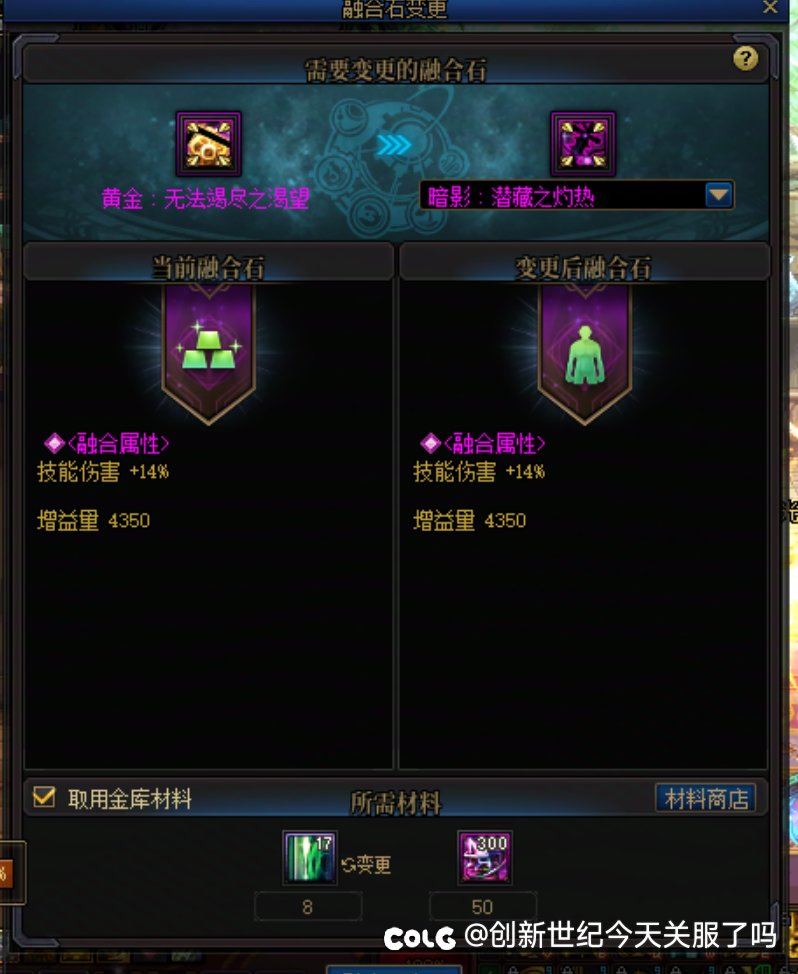Click the green humanoid banner emblem
The height and width of the screenshot is (974, 798).
(x=584, y=352)
